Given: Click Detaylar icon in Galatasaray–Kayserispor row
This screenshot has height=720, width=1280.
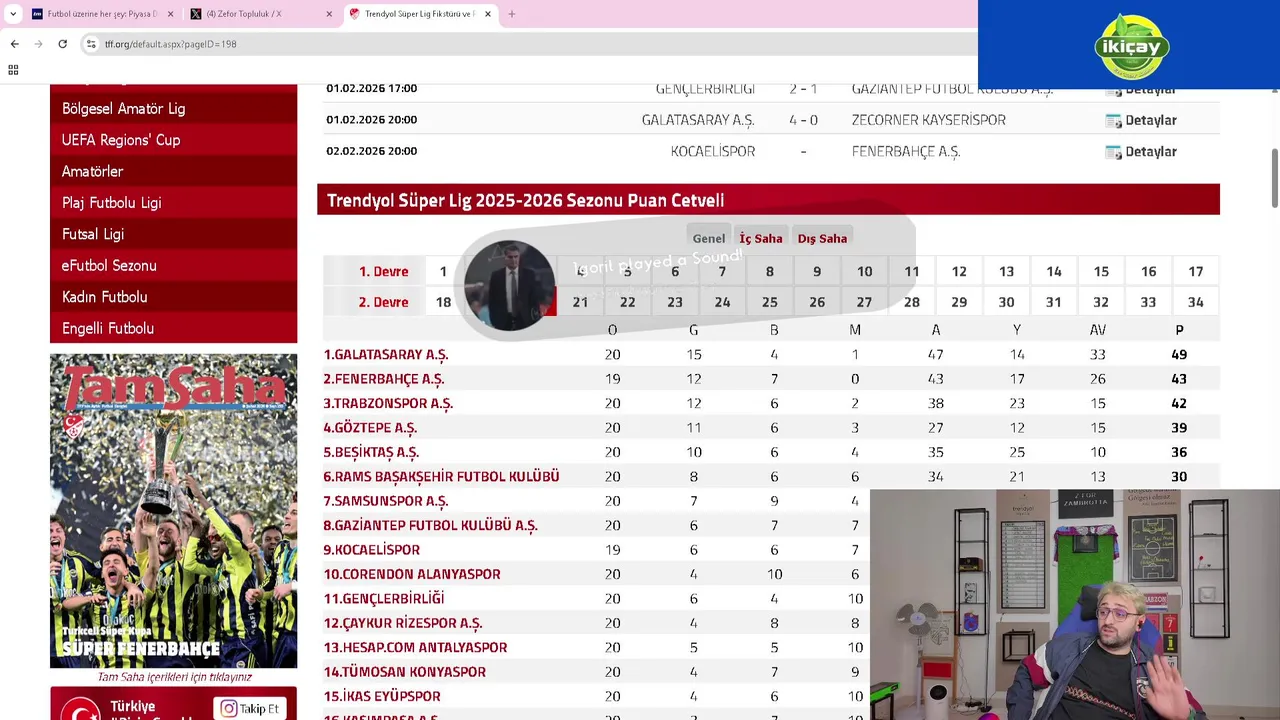Looking at the screenshot, I should click(x=1113, y=121).
